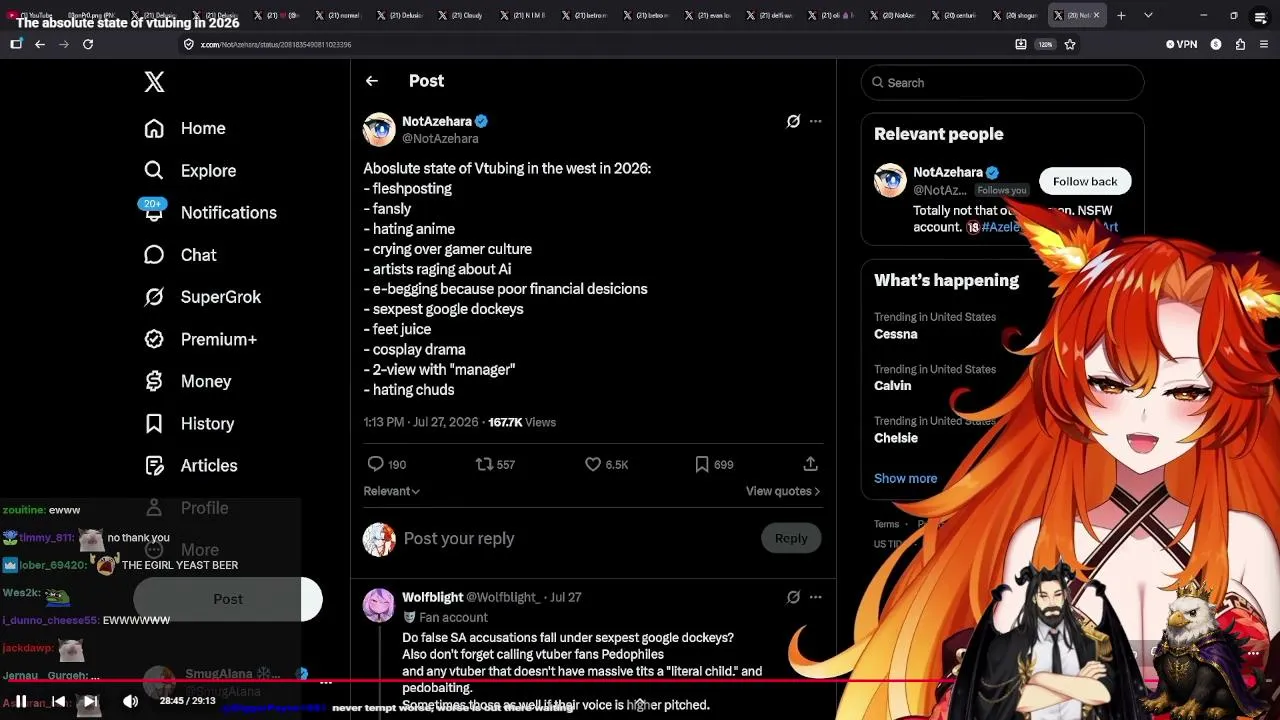The image size is (1280, 720).
Task: Open the browser extensions puzzle icon
Action: pos(1240,44)
